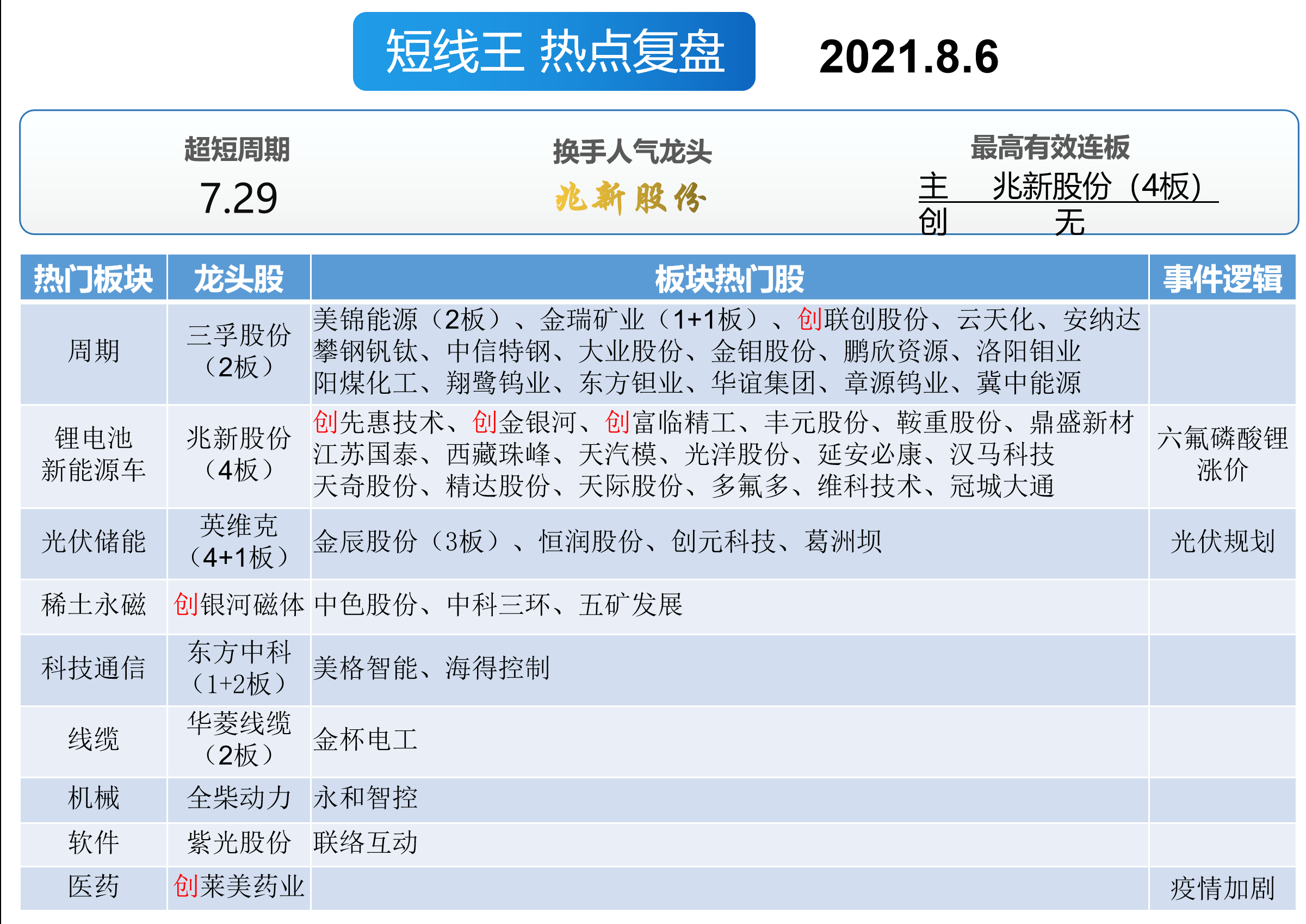Click 莱美药业 leader cell
Screen dimensions: 1306x924
coord(239,888)
